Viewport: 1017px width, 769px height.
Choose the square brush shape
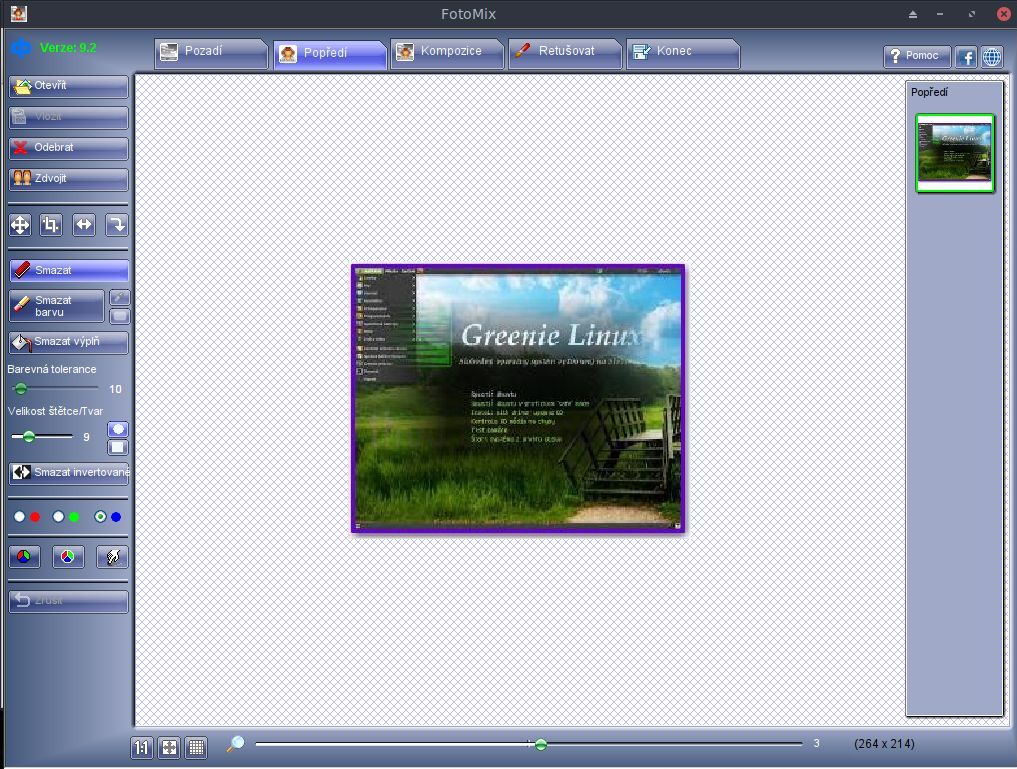[117, 447]
